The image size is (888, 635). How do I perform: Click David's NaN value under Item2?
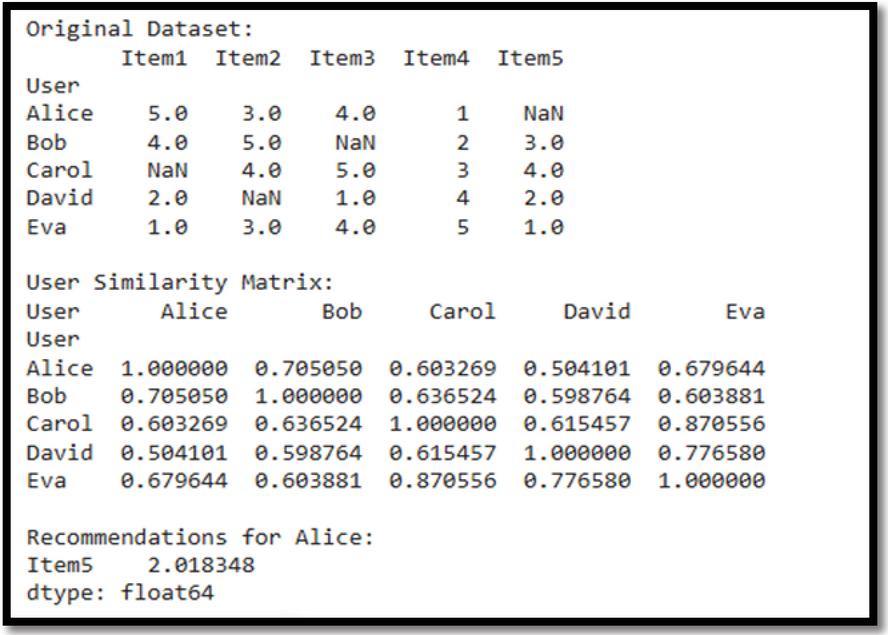tap(261, 198)
